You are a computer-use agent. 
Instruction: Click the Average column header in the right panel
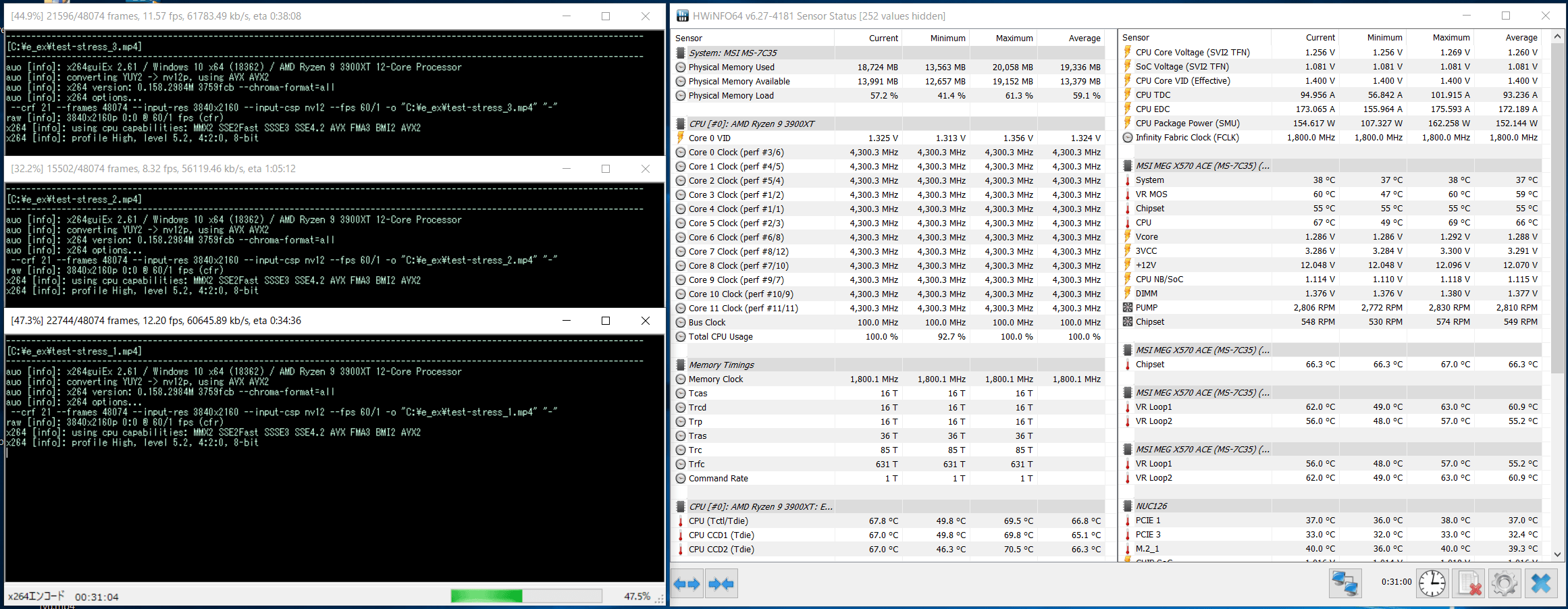coord(1507,37)
